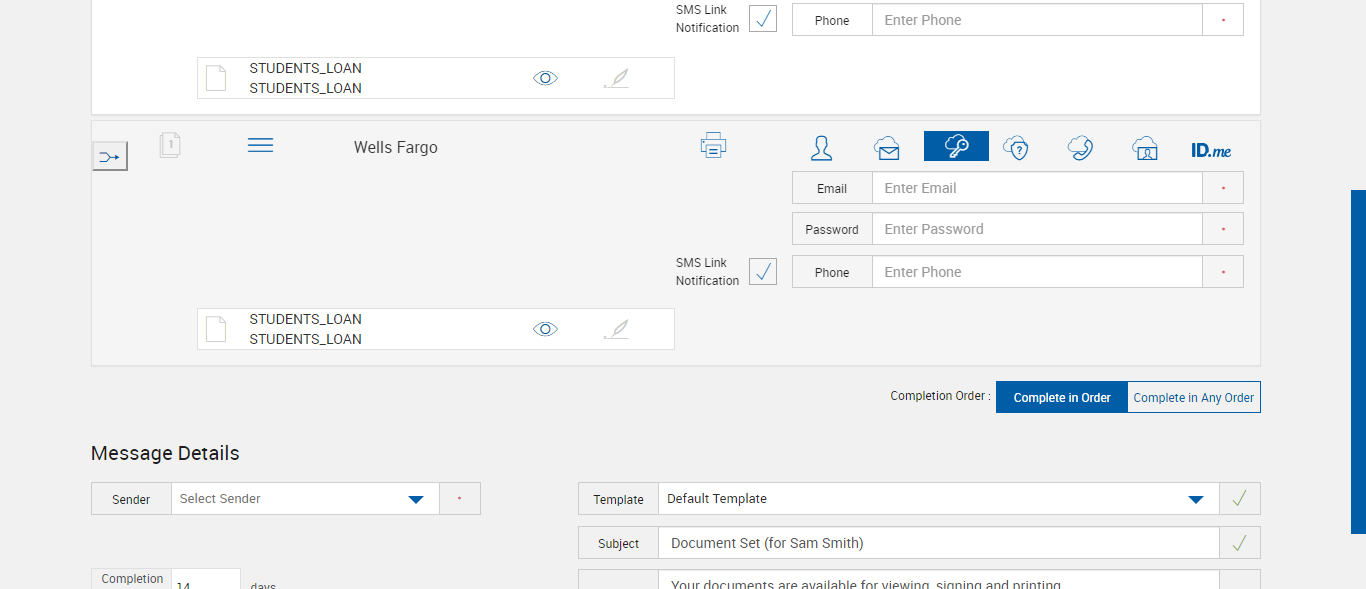
Task: Choose the ID.me verification option
Action: pyautogui.click(x=1211, y=150)
